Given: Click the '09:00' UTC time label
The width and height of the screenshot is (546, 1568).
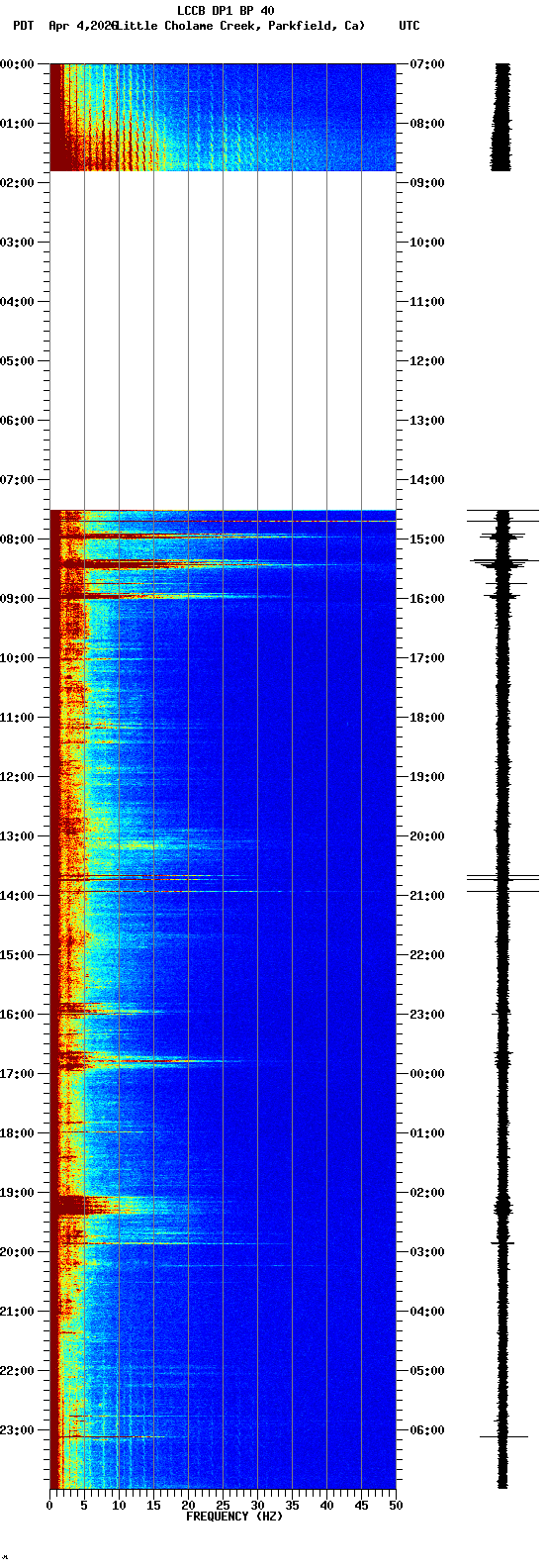Looking at the screenshot, I should (427, 183).
